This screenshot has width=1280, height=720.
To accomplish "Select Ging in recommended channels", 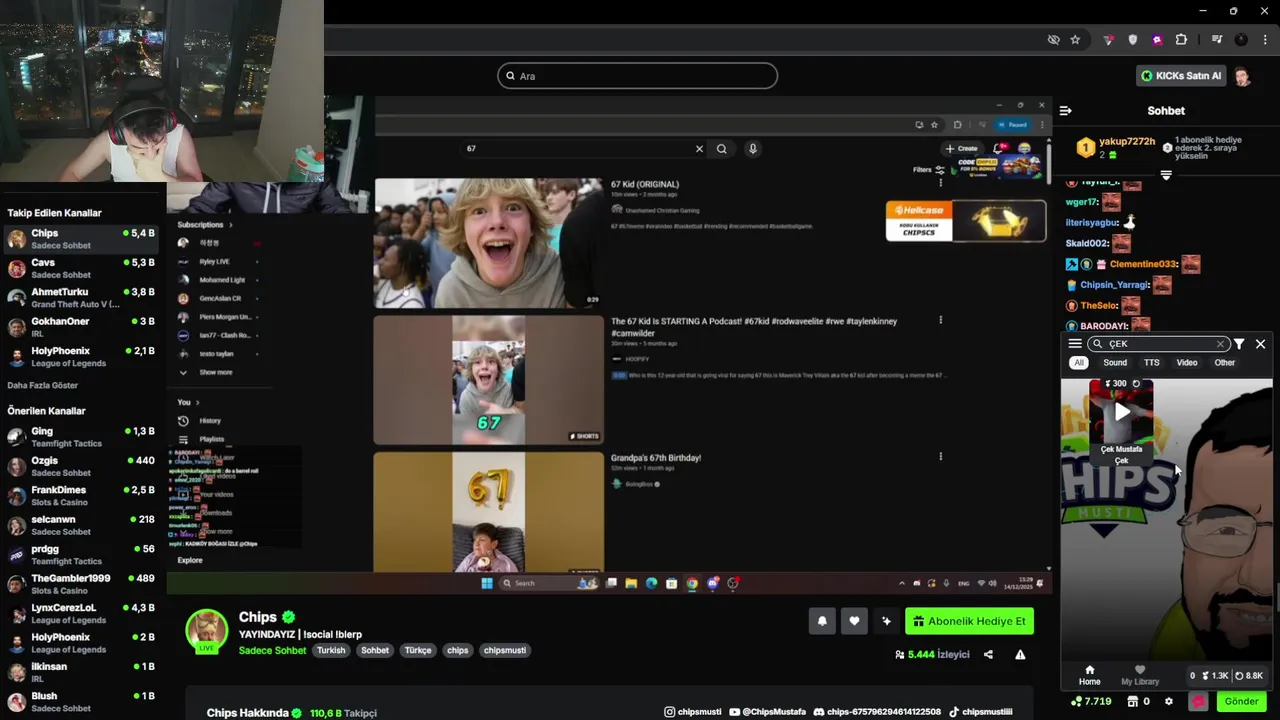I will tap(81, 437).
